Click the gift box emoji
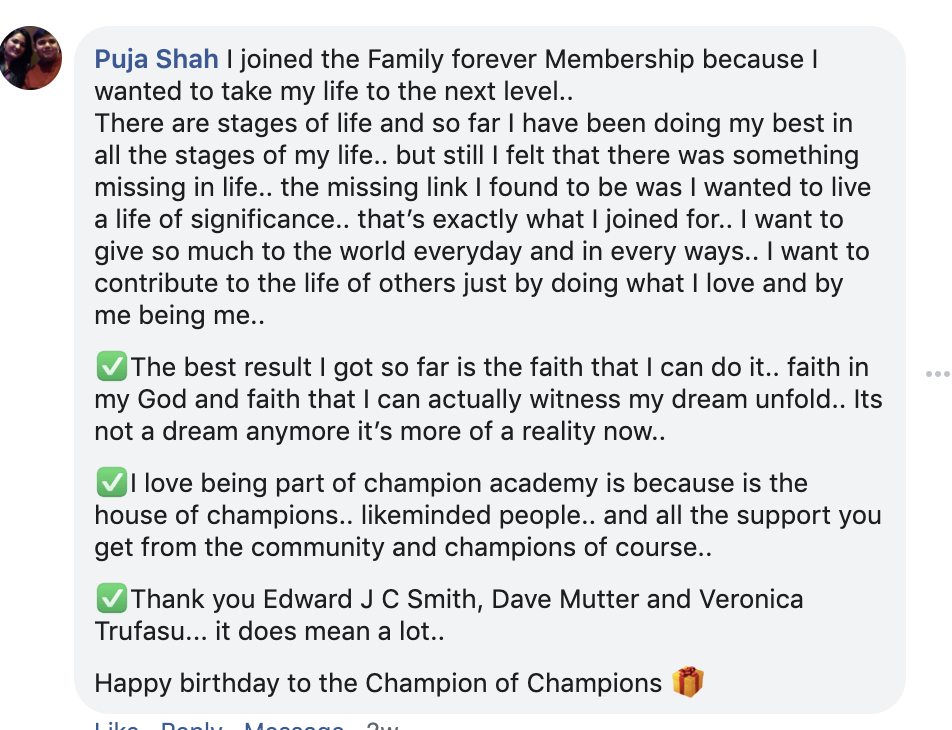 [x=688, y=683]
